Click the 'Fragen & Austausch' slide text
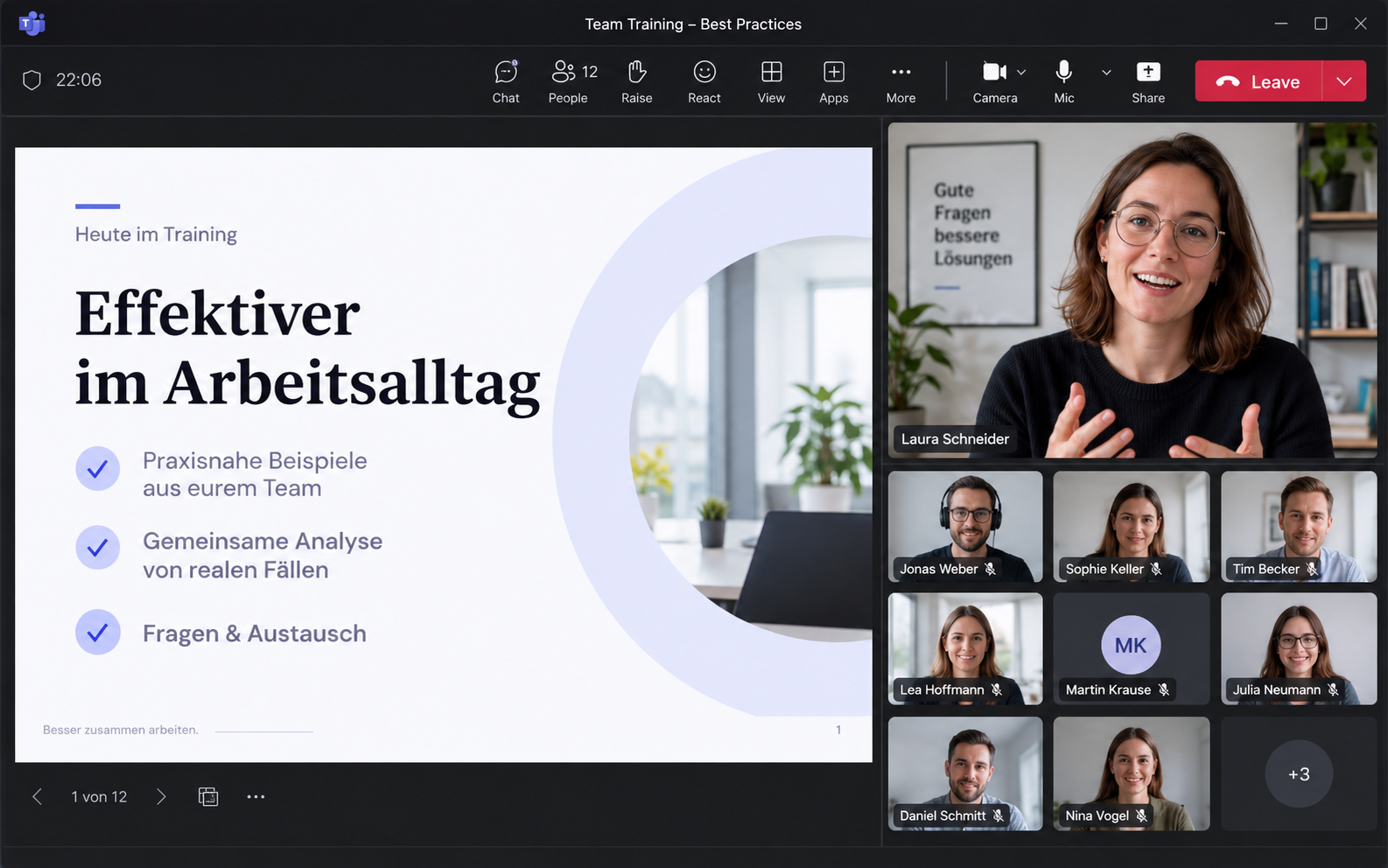The height and width of the screenshot is (868, 1388). 255,633
